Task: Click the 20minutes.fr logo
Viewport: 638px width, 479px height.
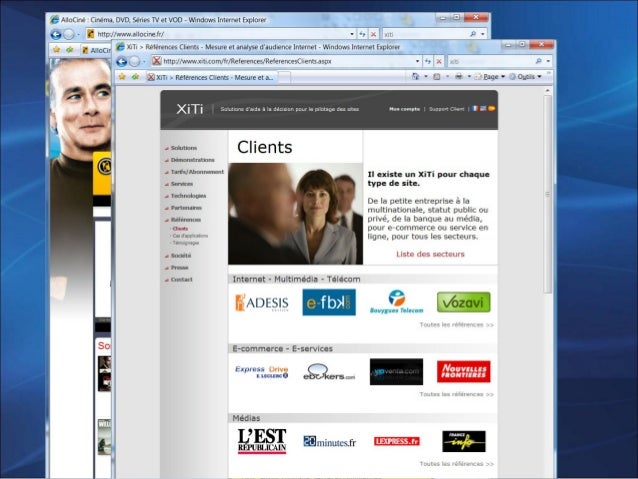Action: [x=329, y=442]
